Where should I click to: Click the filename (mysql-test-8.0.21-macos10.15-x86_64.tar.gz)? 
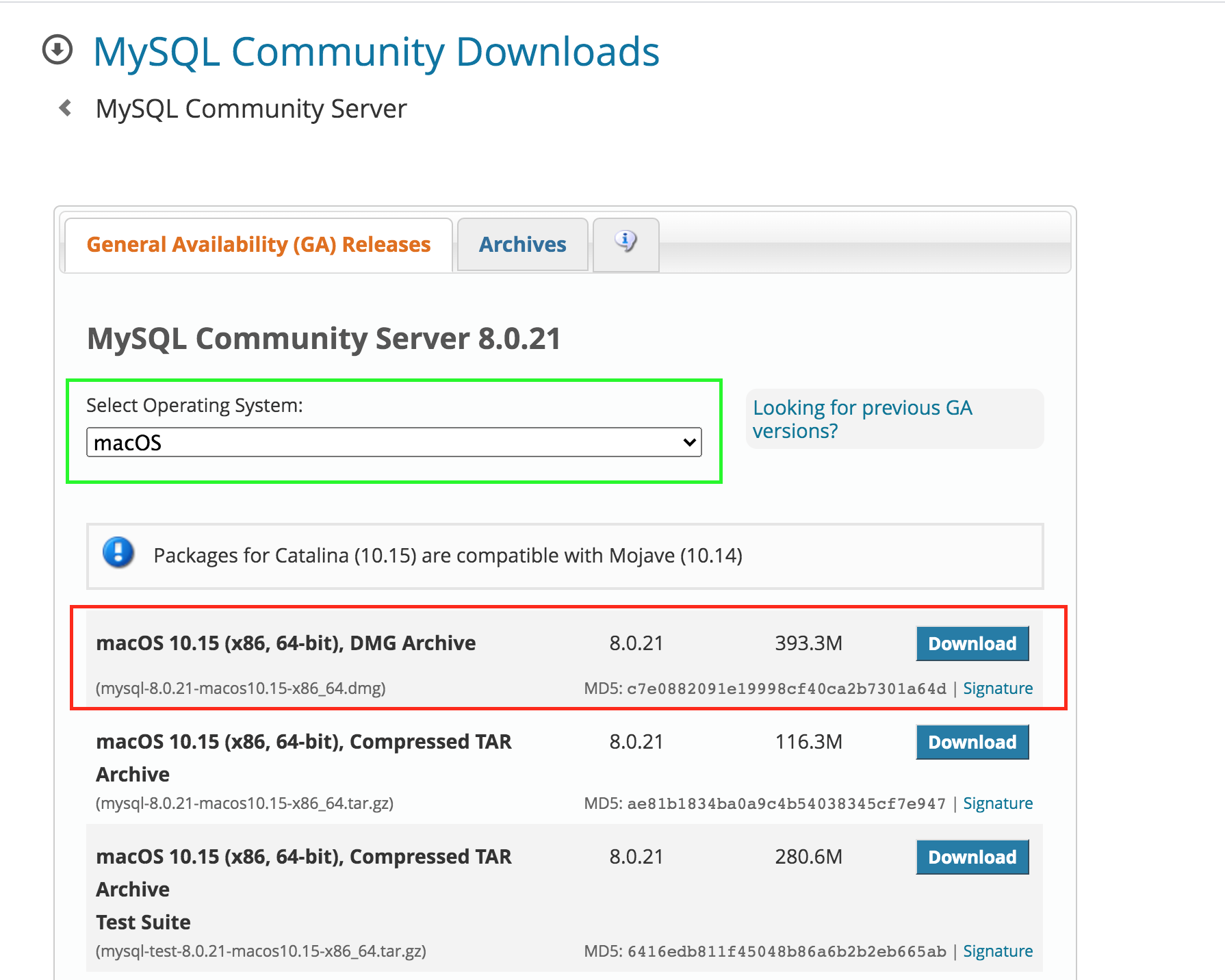tap(261, 951)
